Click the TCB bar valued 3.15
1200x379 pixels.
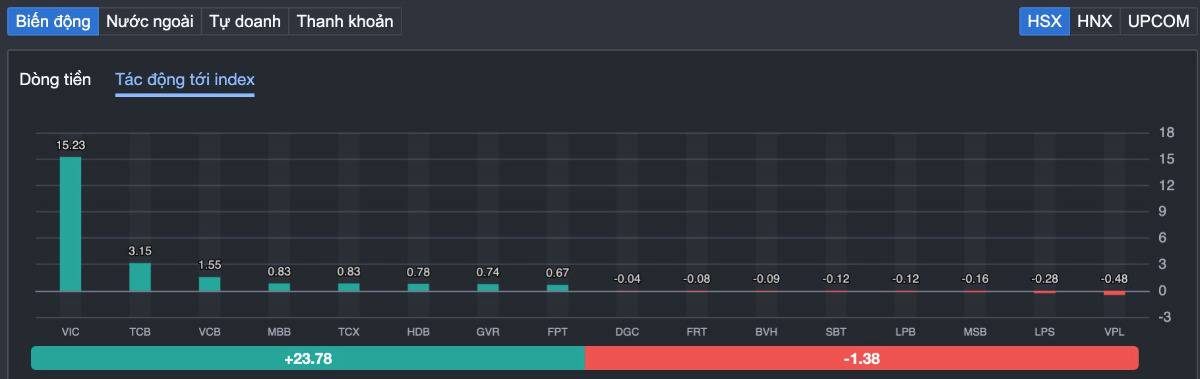click(140, 277)
